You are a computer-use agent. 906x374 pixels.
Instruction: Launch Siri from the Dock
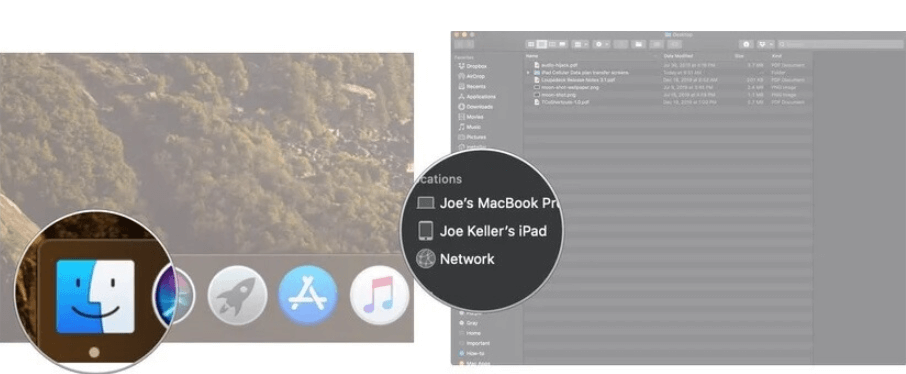point(175,296)
